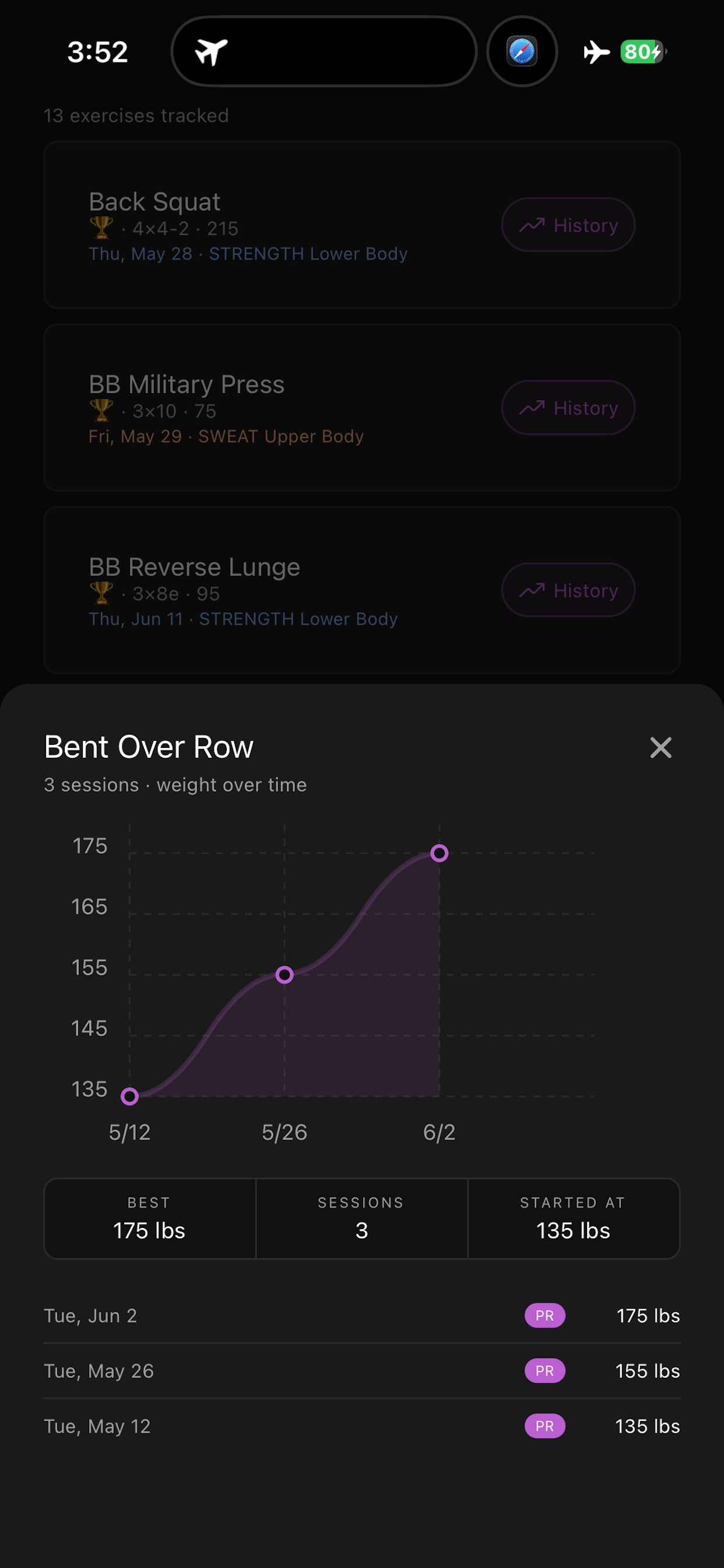Tap the BEST 175 lbs stat tile
This screenshot has height=1568, width=724.
150,1218
